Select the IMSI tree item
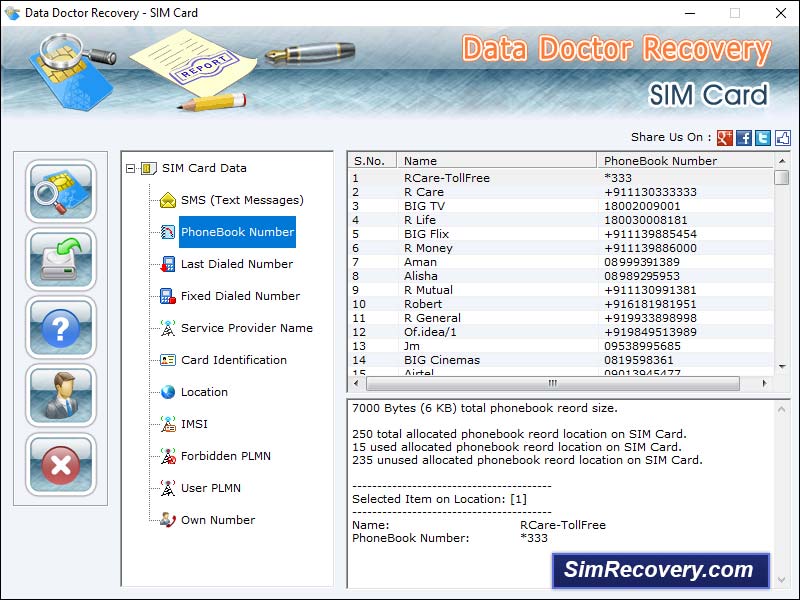The image size is (800, 600). pos(194,424)
